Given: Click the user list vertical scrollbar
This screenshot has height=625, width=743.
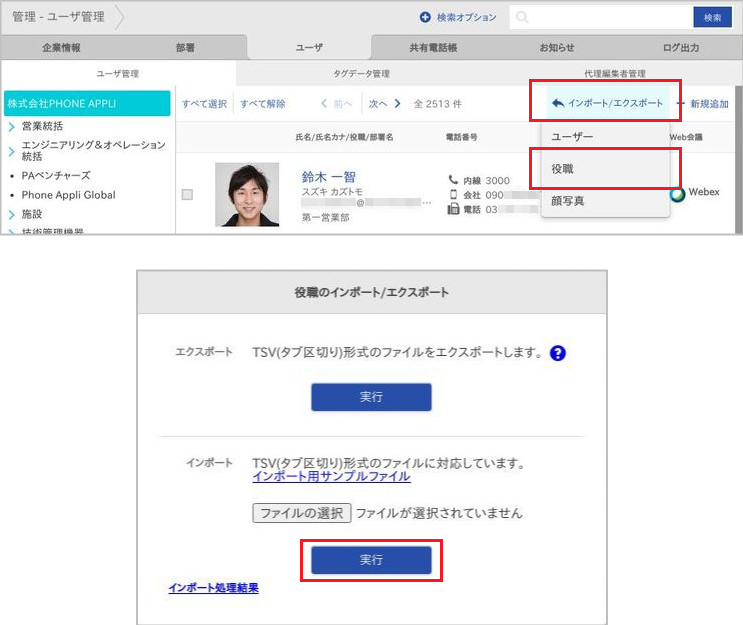Looking at the screenshot, I should pos(738,159).
